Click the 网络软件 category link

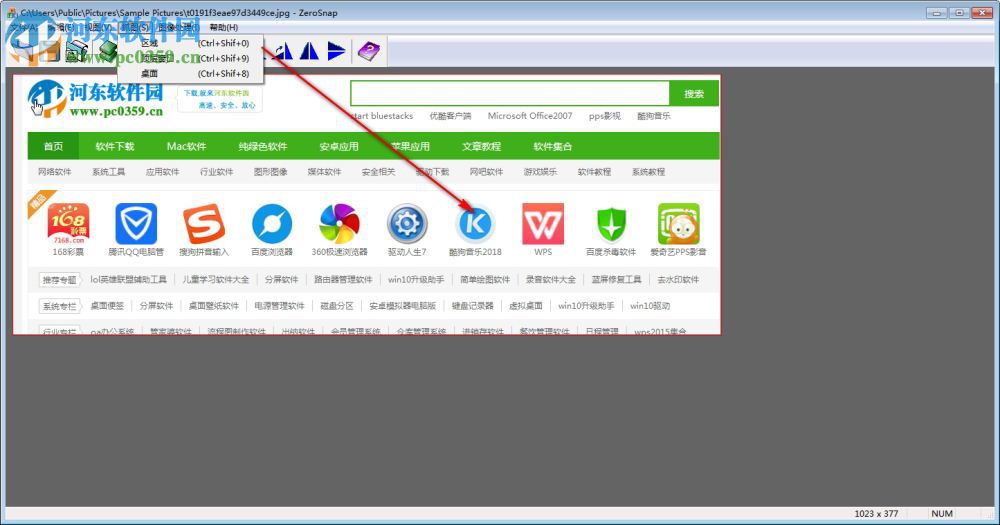point(55,172)
